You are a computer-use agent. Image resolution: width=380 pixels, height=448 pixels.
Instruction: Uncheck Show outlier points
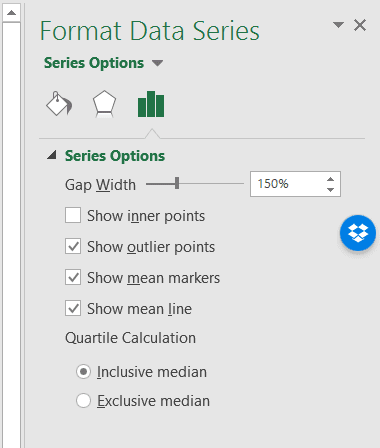pos(73,246)
